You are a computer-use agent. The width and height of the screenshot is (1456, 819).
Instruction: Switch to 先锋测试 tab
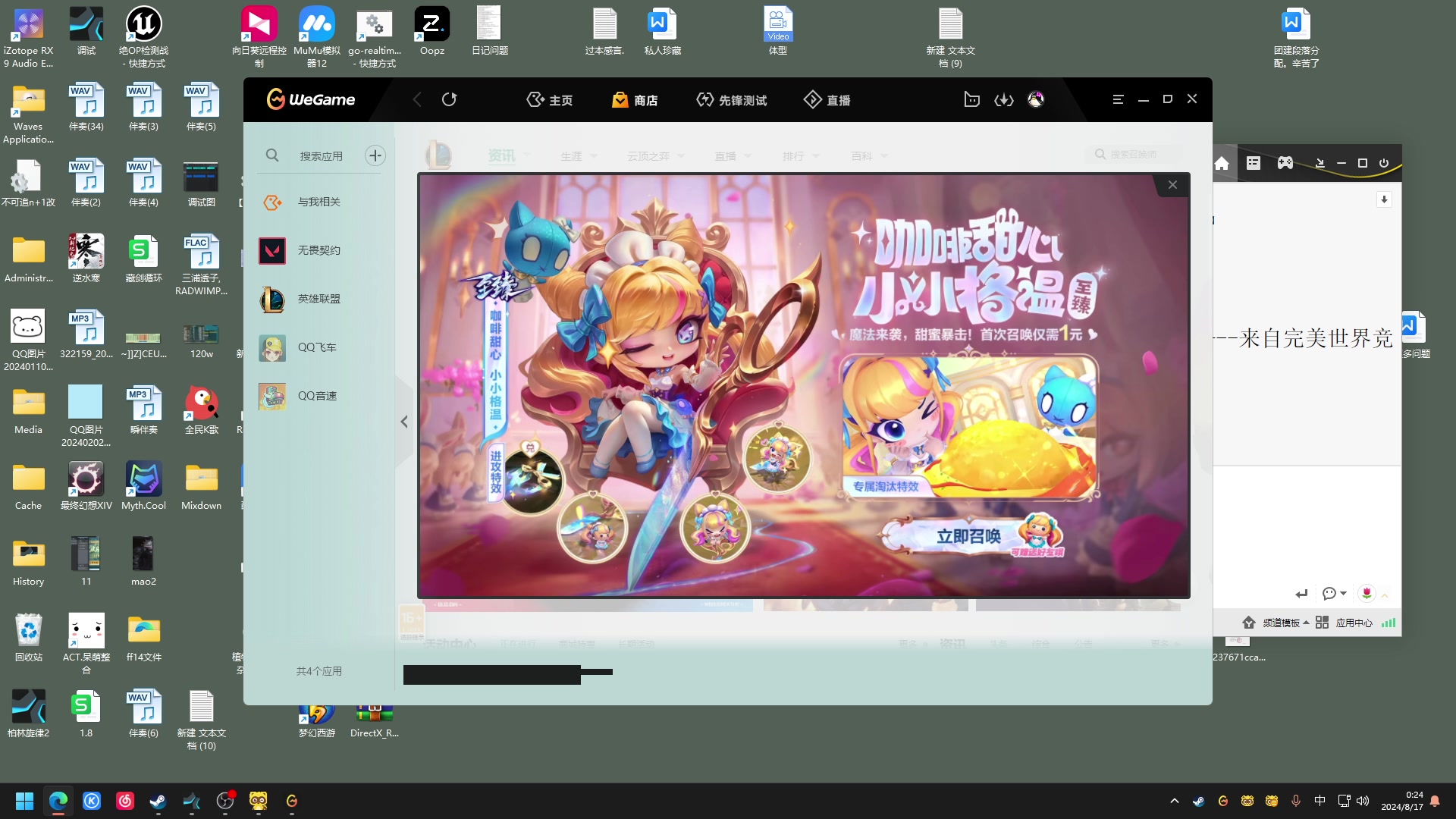click(x=731, y=100)
